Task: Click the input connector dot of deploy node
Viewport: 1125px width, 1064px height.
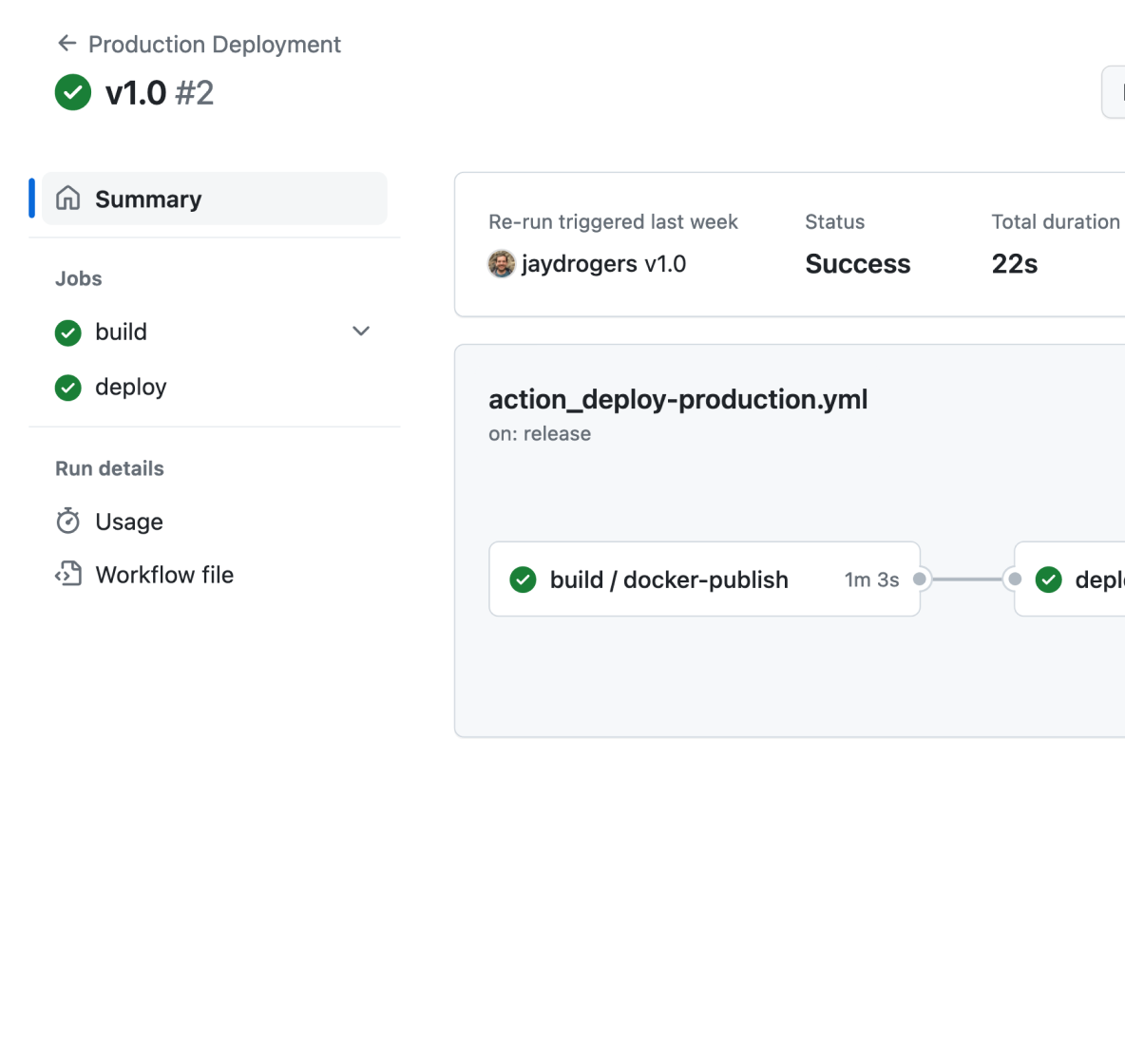Action: tap(1015, 579)
